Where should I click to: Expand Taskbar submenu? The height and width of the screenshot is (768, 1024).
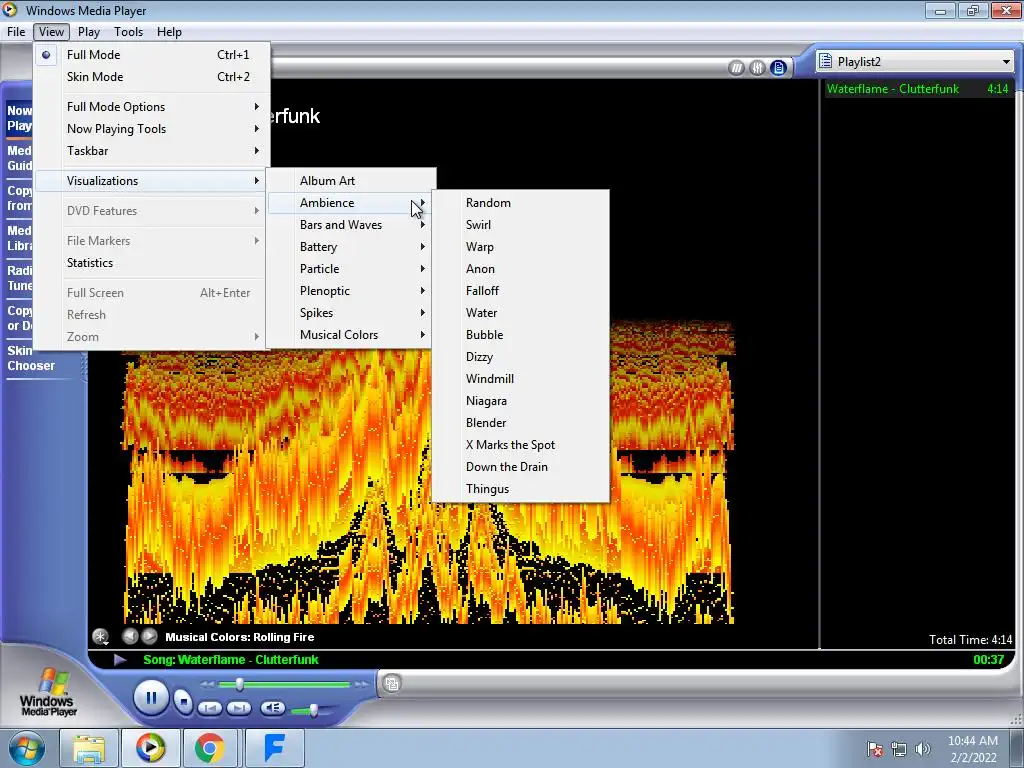[x=152, y=151]
